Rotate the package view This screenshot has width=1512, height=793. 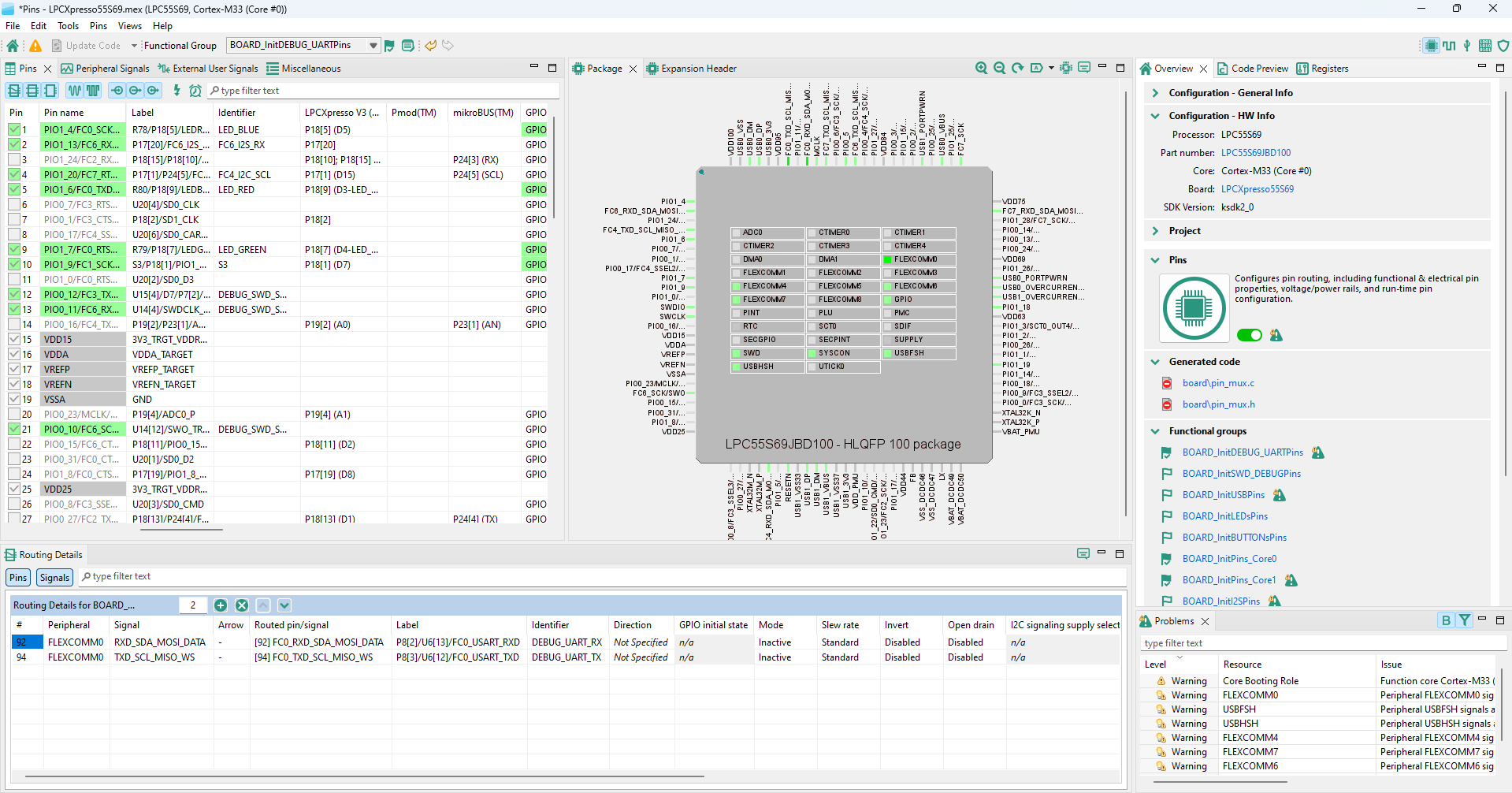point(1017,68)
